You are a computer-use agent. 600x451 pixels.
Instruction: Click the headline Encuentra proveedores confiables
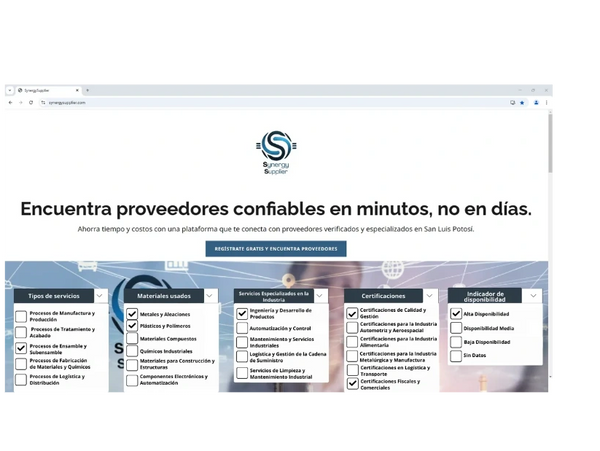coord(276,209)
